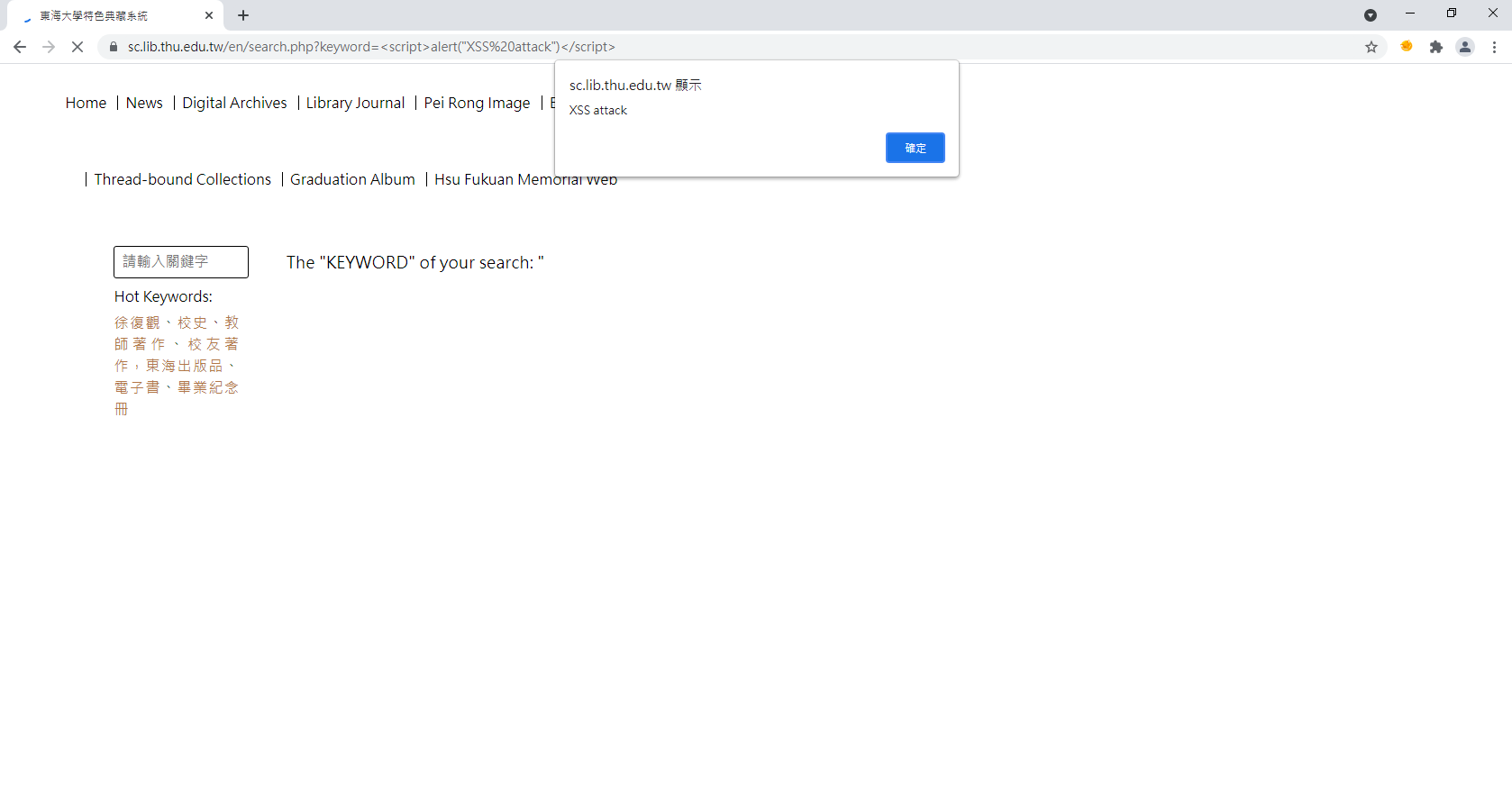
Task: Open the Library Journal menu
Action: pyautogui.click(x=355, y=103)
